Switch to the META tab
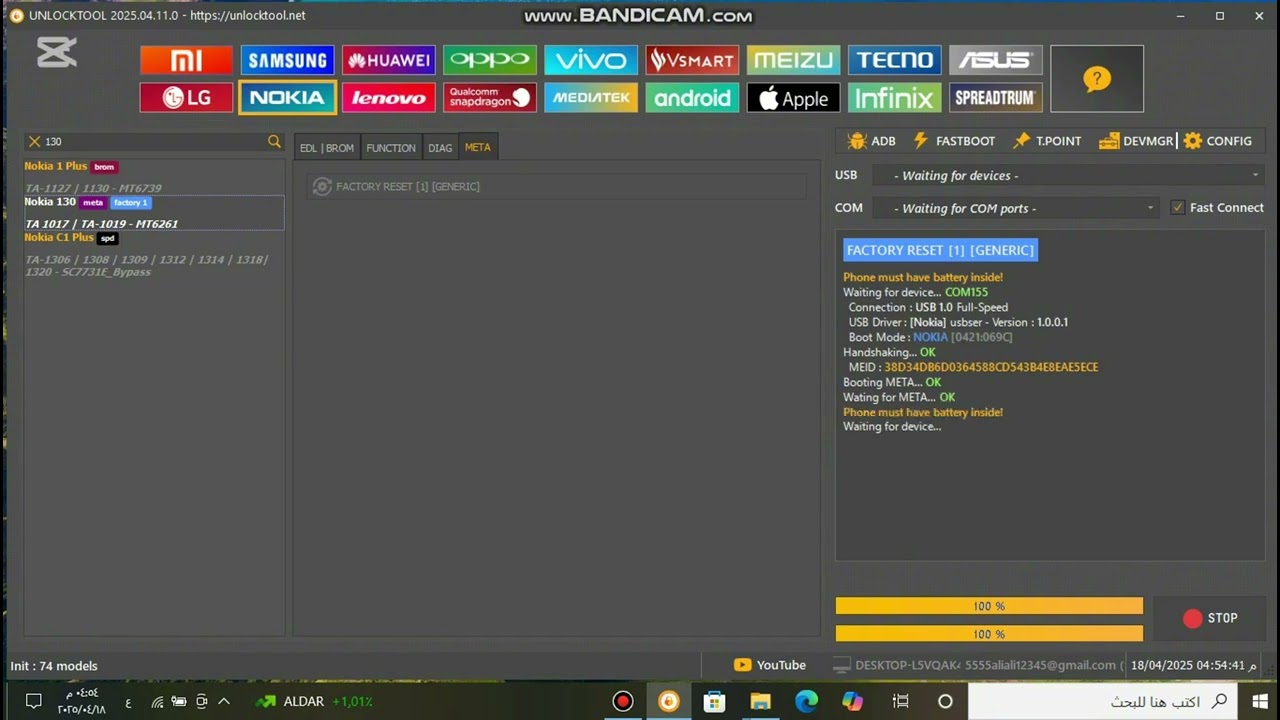1280x720 pixels. coord(478,148)
